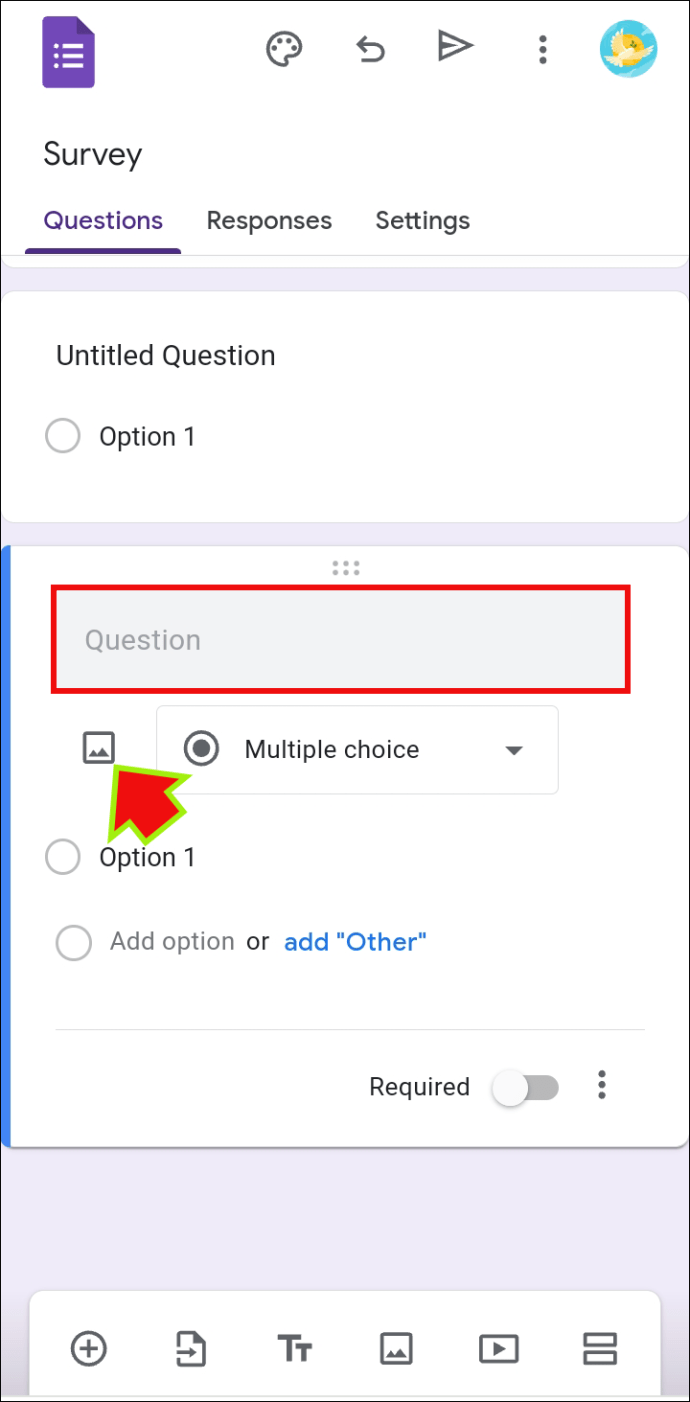The height and width of the screenshot is (1402, 690).
Task: Open the theme customization palette
Action: [x=283, y=47]
